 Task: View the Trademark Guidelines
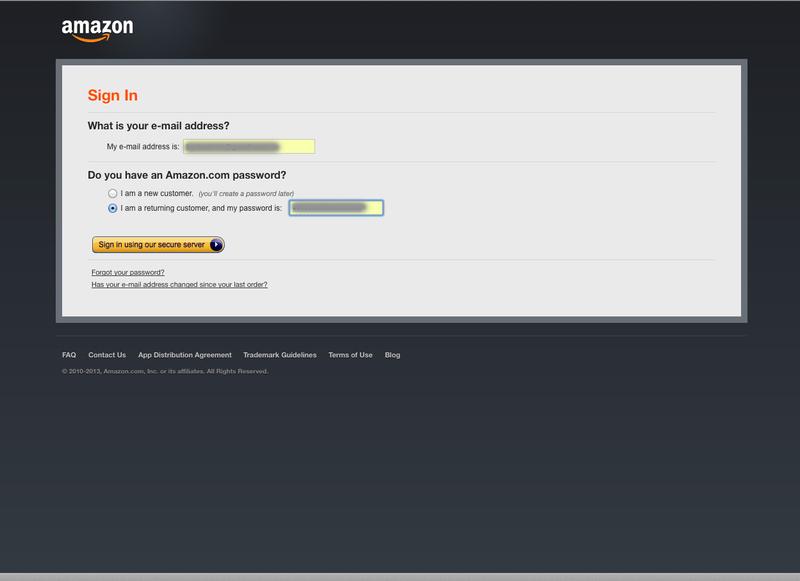pos(280,355)
